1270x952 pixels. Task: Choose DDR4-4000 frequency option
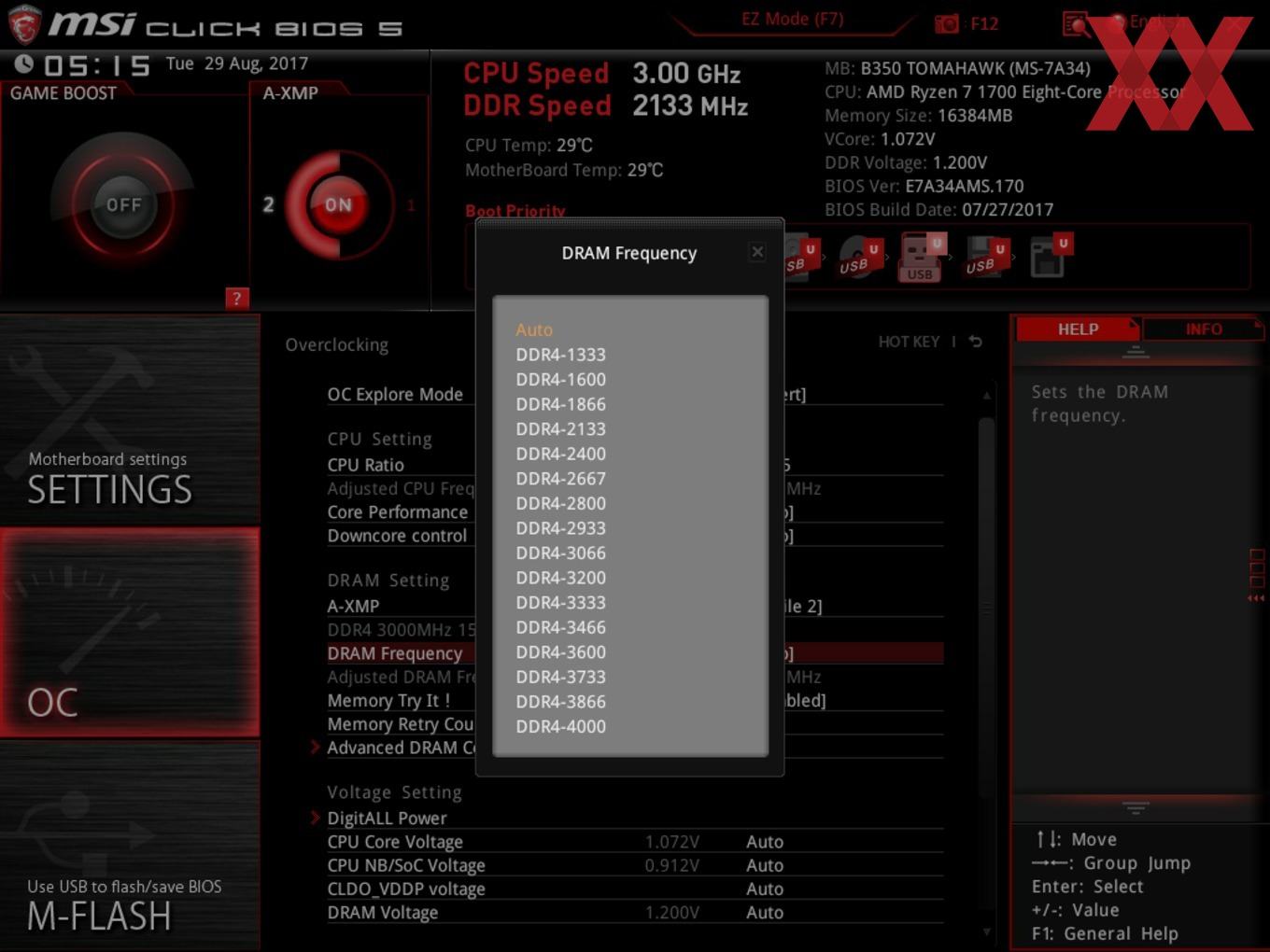(x=560, y=726)
